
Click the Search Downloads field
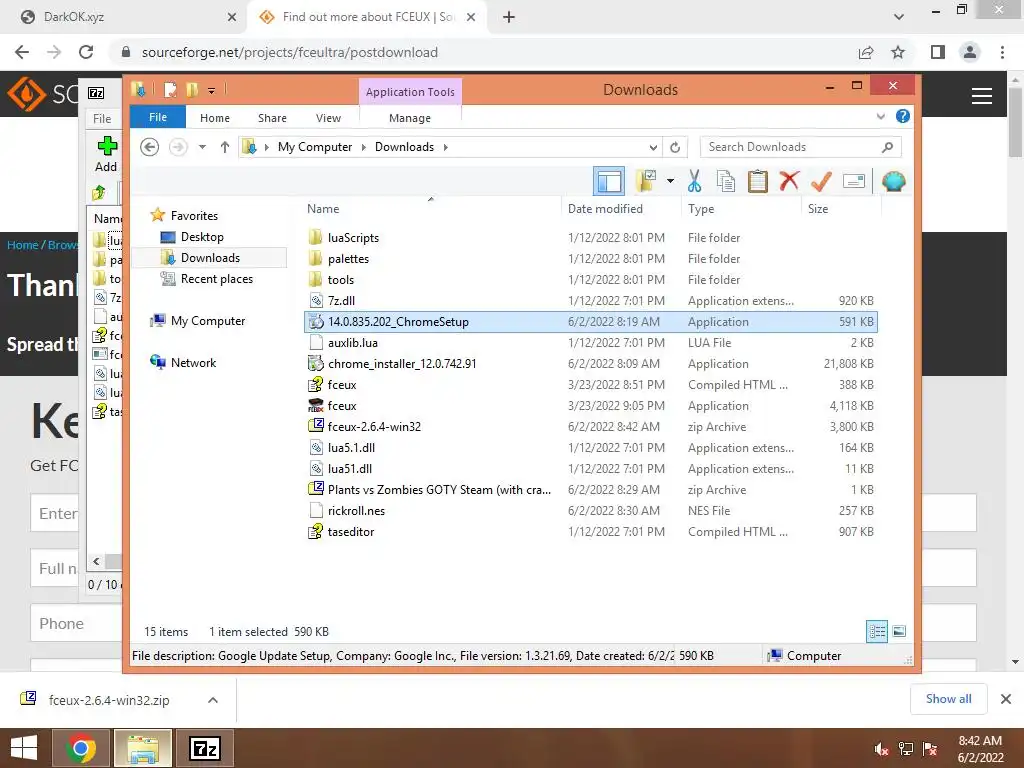point(800,147)
